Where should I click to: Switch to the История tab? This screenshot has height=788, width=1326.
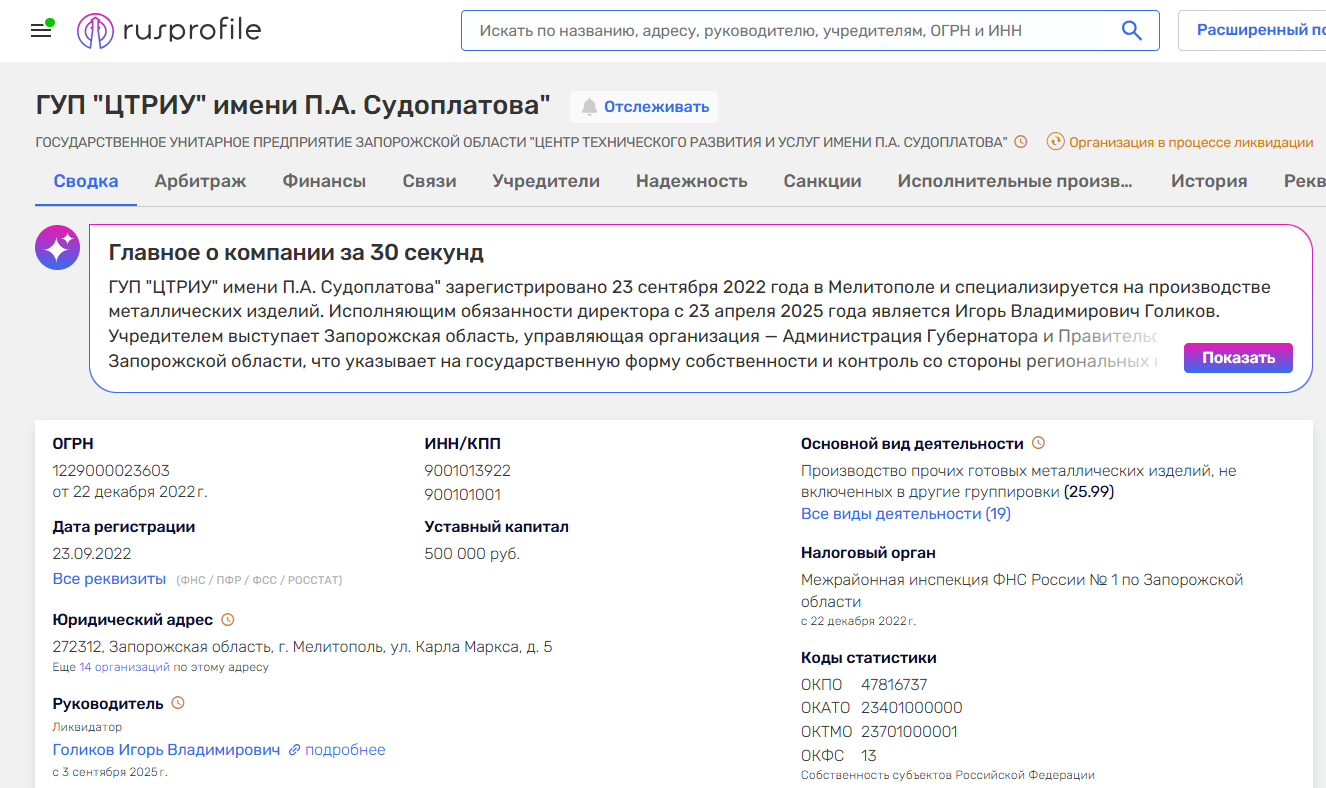point(1209,181)
